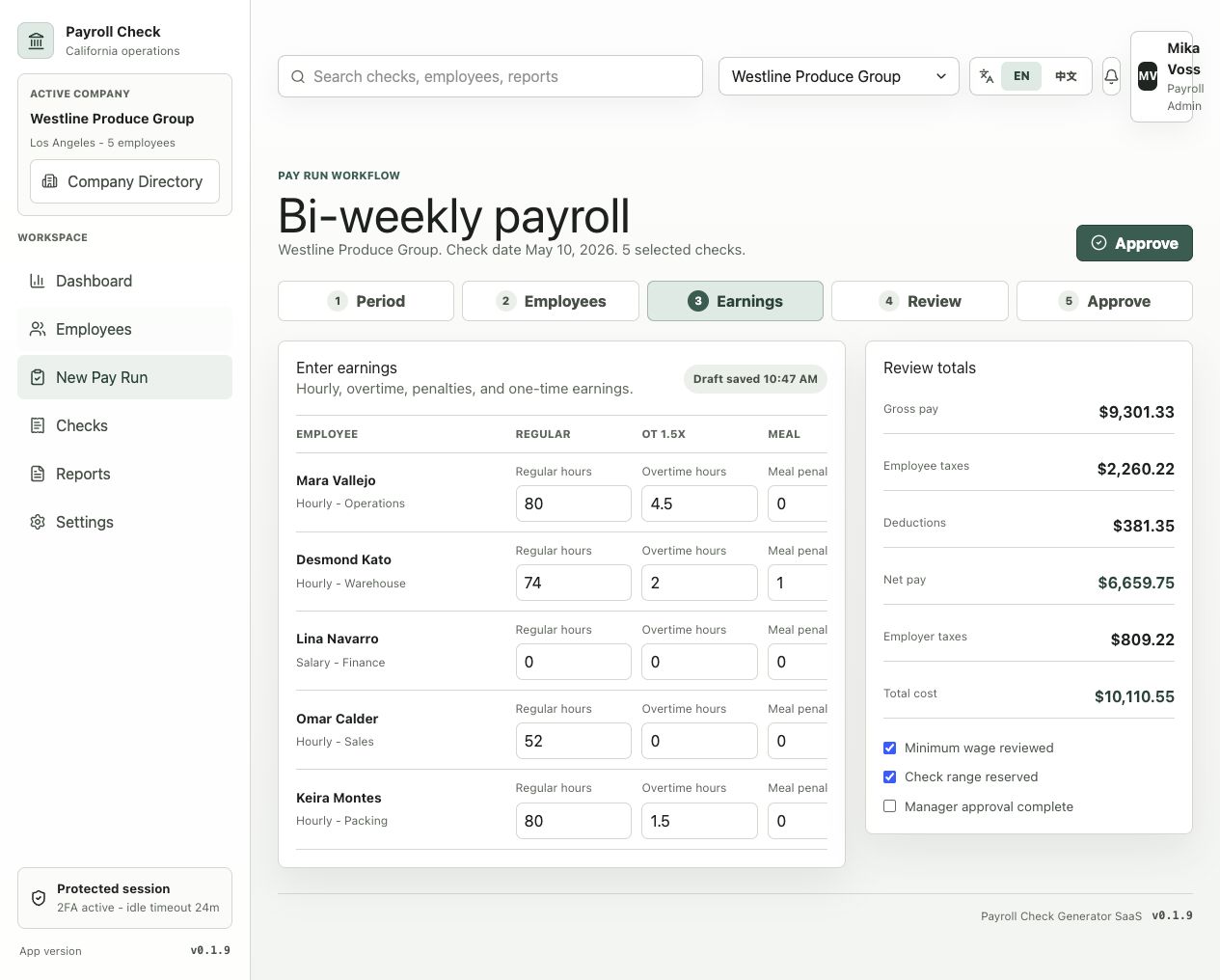
Task: Uncheck Check range reserved
Action: [x=889, y=776]
